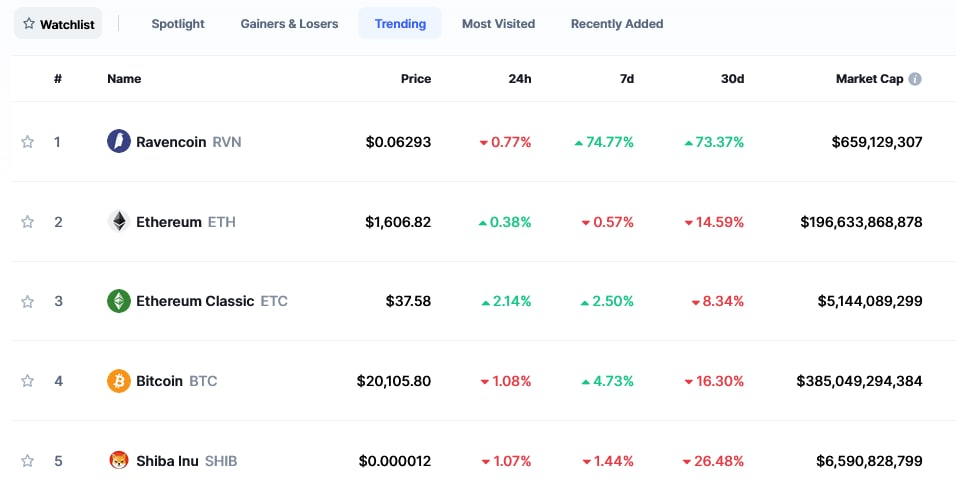Screen dimensions: 956x499
Task: Star Ravencoin to add to watchlist
Action: pyautogui.click(x=28, y=142)
